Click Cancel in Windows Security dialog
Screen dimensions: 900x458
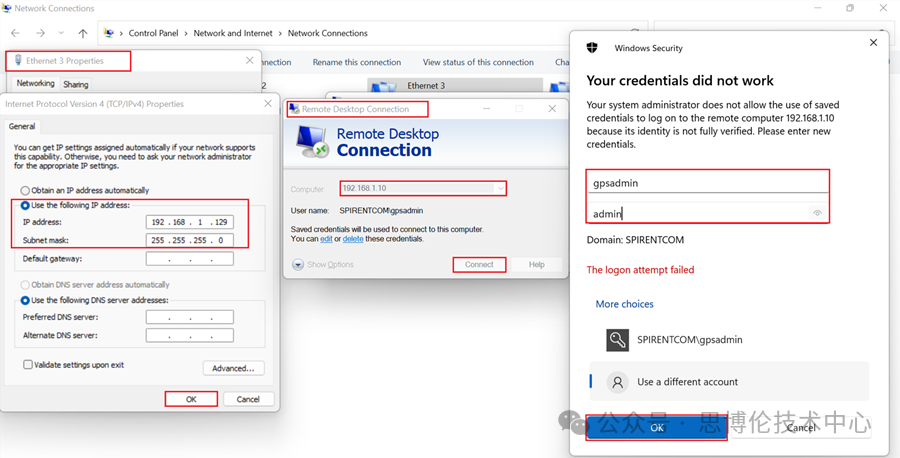[x=801, y=428]
